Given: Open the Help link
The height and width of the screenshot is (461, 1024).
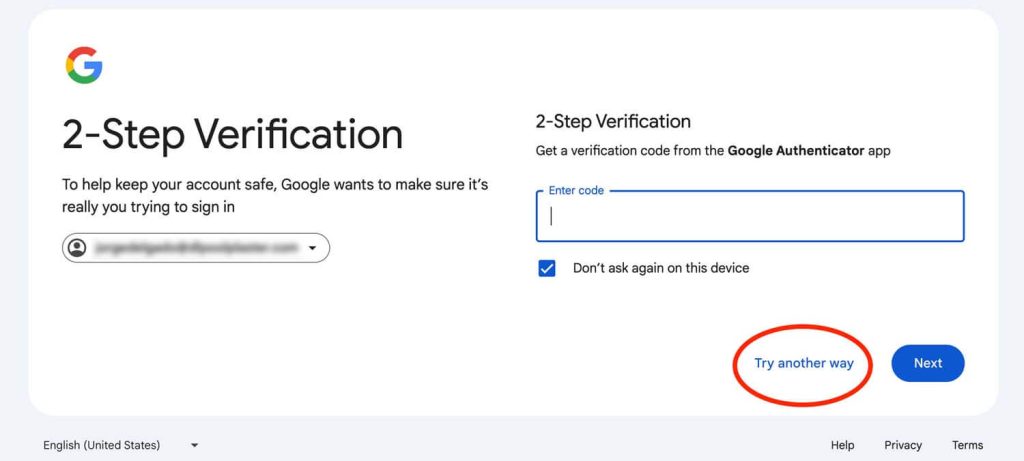Looking at the screenshot, I should coord(842,445).
